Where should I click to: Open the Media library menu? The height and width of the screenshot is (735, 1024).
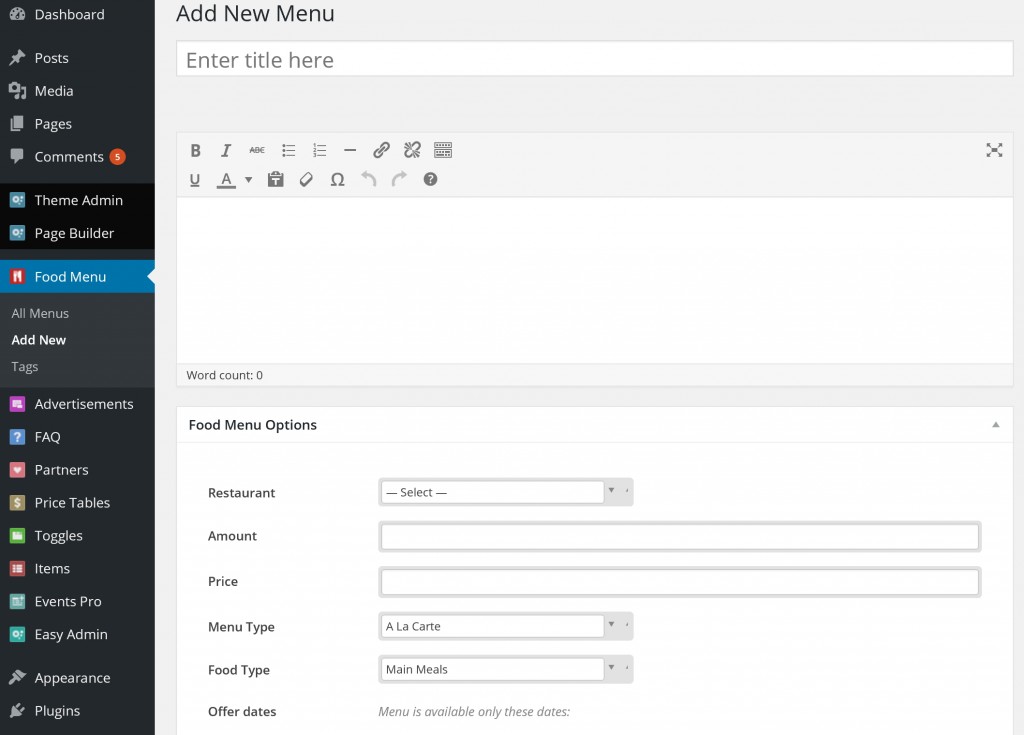coord(77,91)
